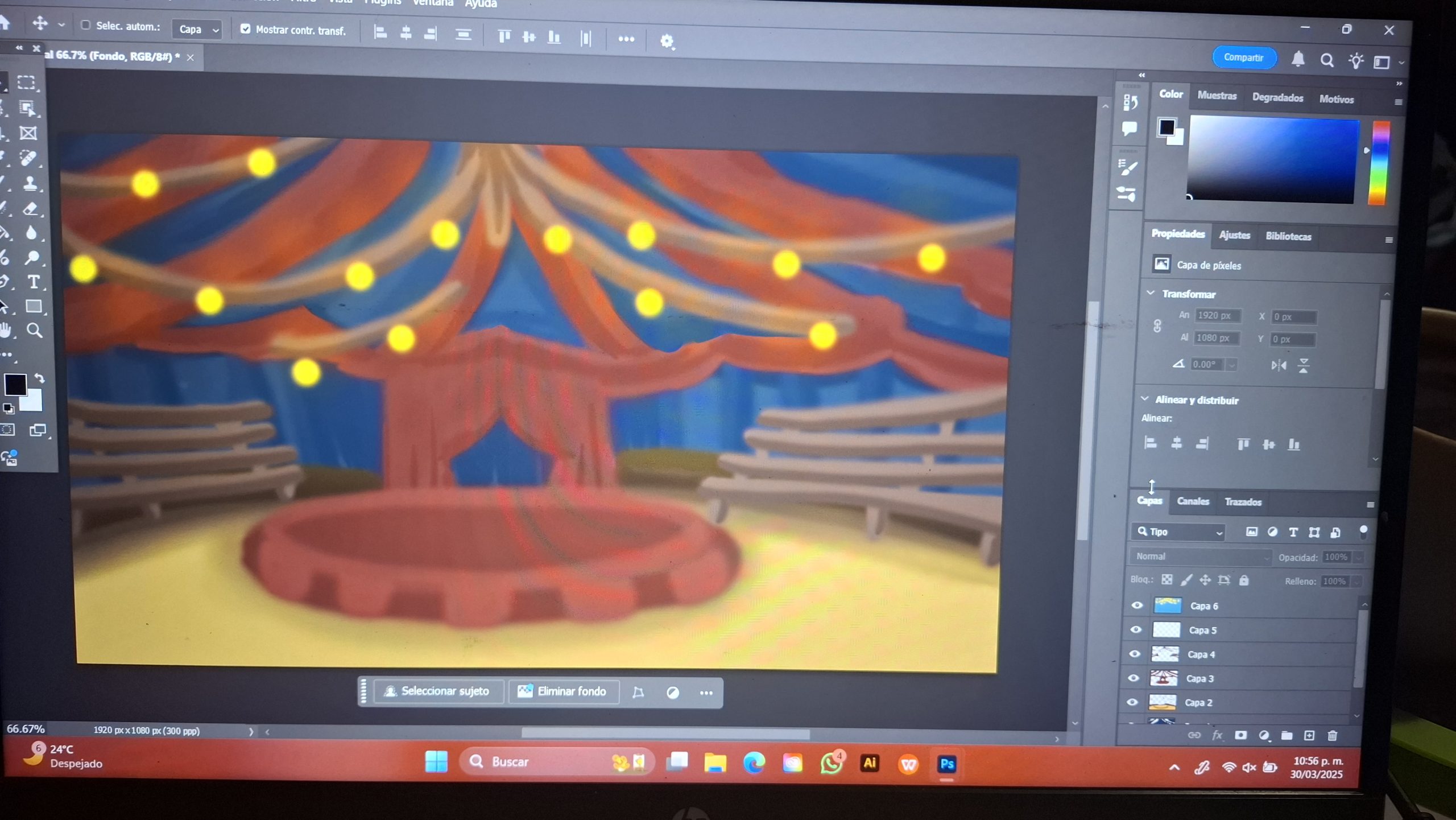Open Photoshop settings gear in options bar
The width and height of the screenshot is (1456, 820).
[667, 41]
